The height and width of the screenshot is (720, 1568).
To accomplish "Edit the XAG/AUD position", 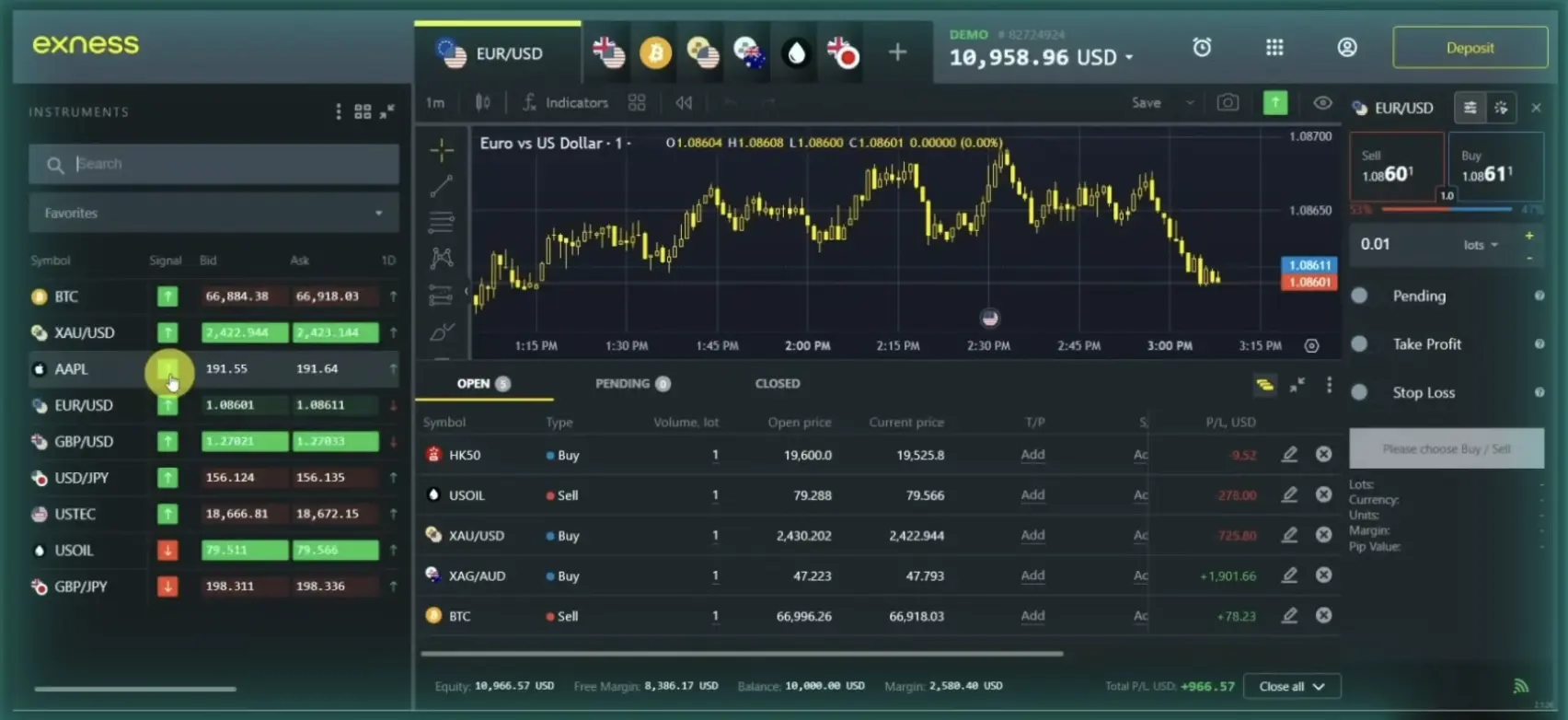I will 1289,575.
